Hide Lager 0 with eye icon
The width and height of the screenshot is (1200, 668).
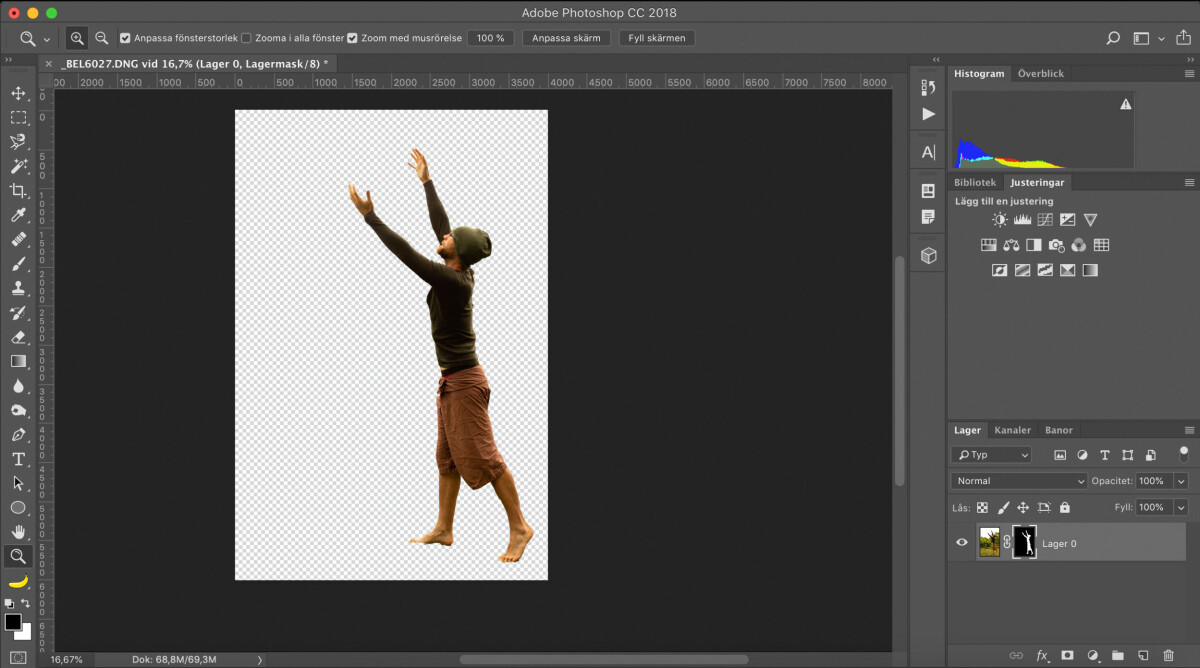pos(962,543)
